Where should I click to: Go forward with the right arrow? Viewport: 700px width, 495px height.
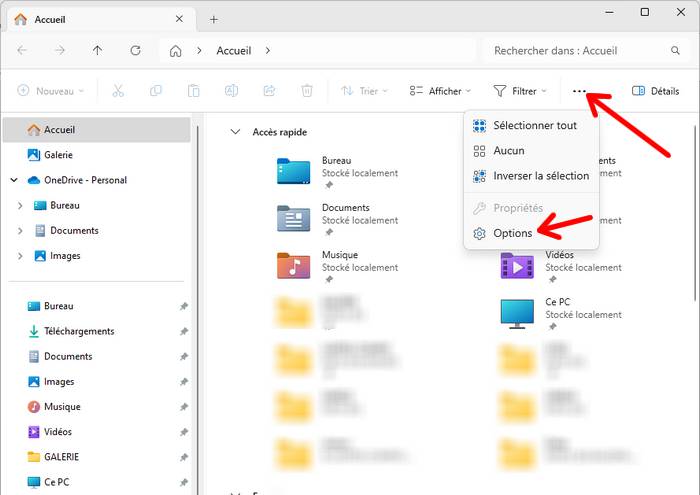click(x=60, y=50)
